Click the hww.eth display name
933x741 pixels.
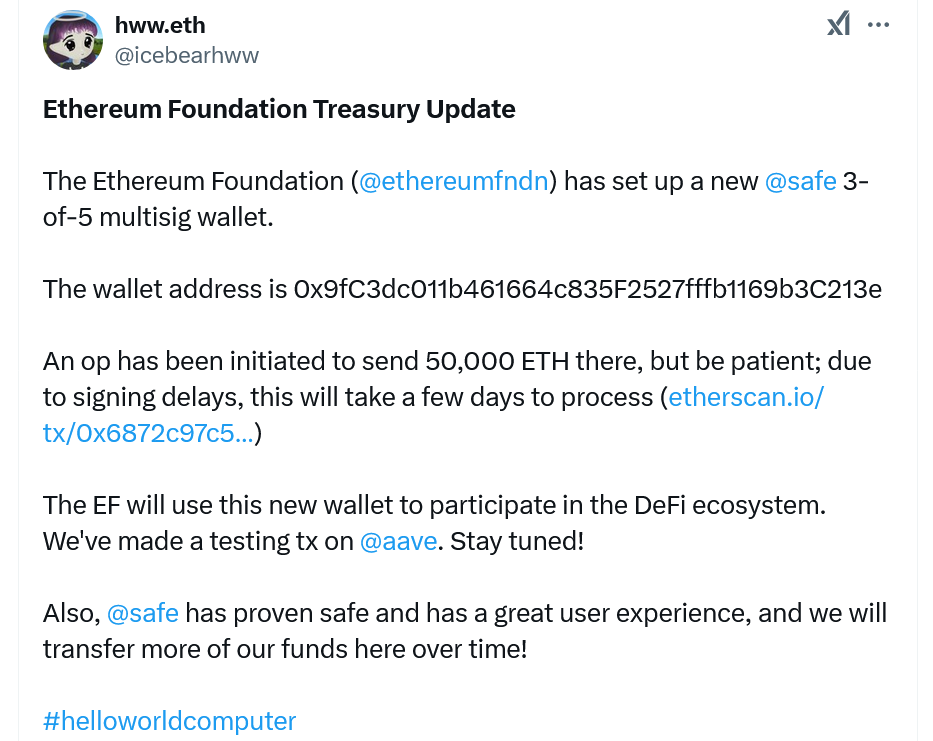pyautogui.click(x=160, y=25)
